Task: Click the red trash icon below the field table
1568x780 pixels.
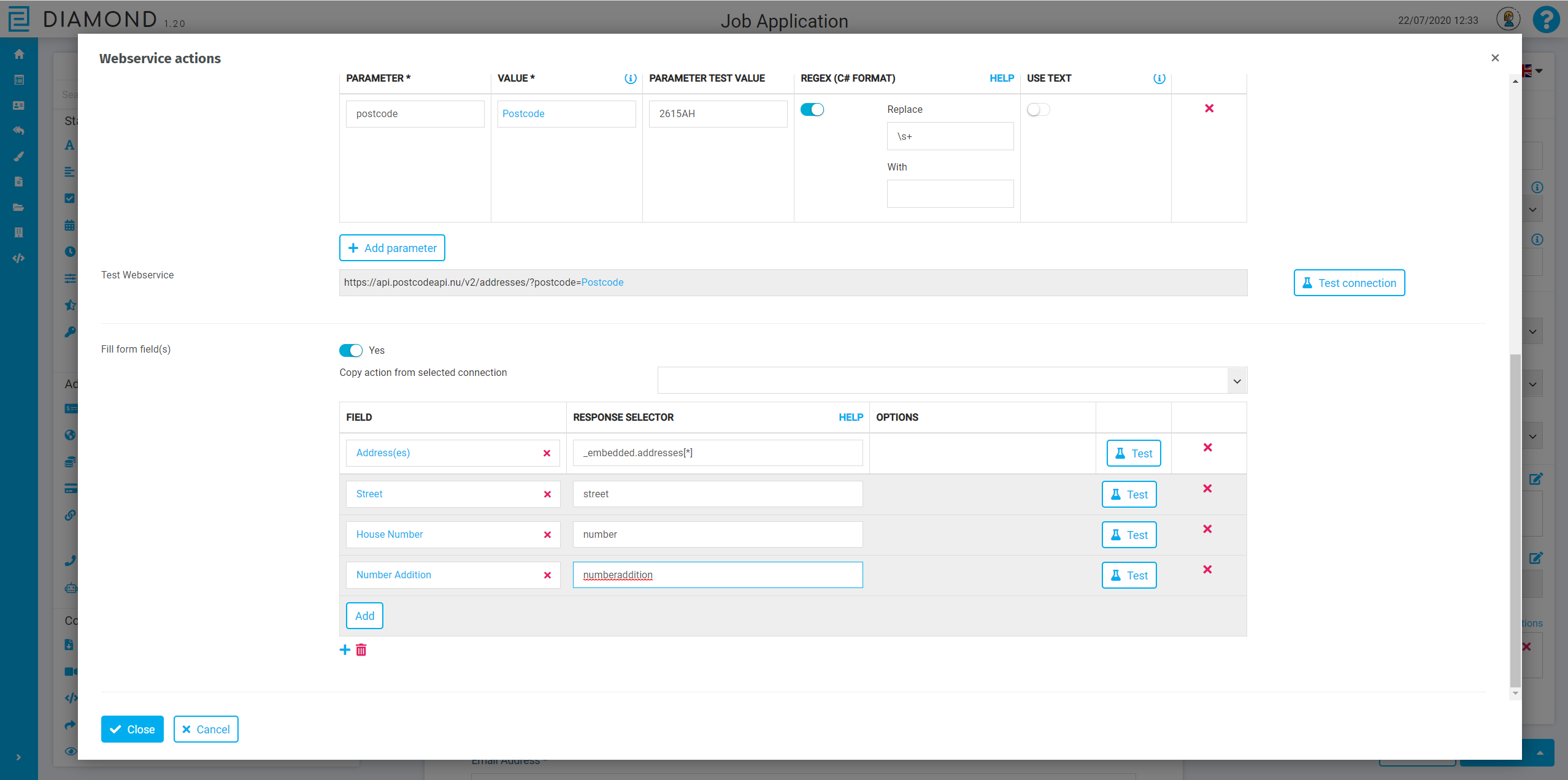Action: click(361, 650)
